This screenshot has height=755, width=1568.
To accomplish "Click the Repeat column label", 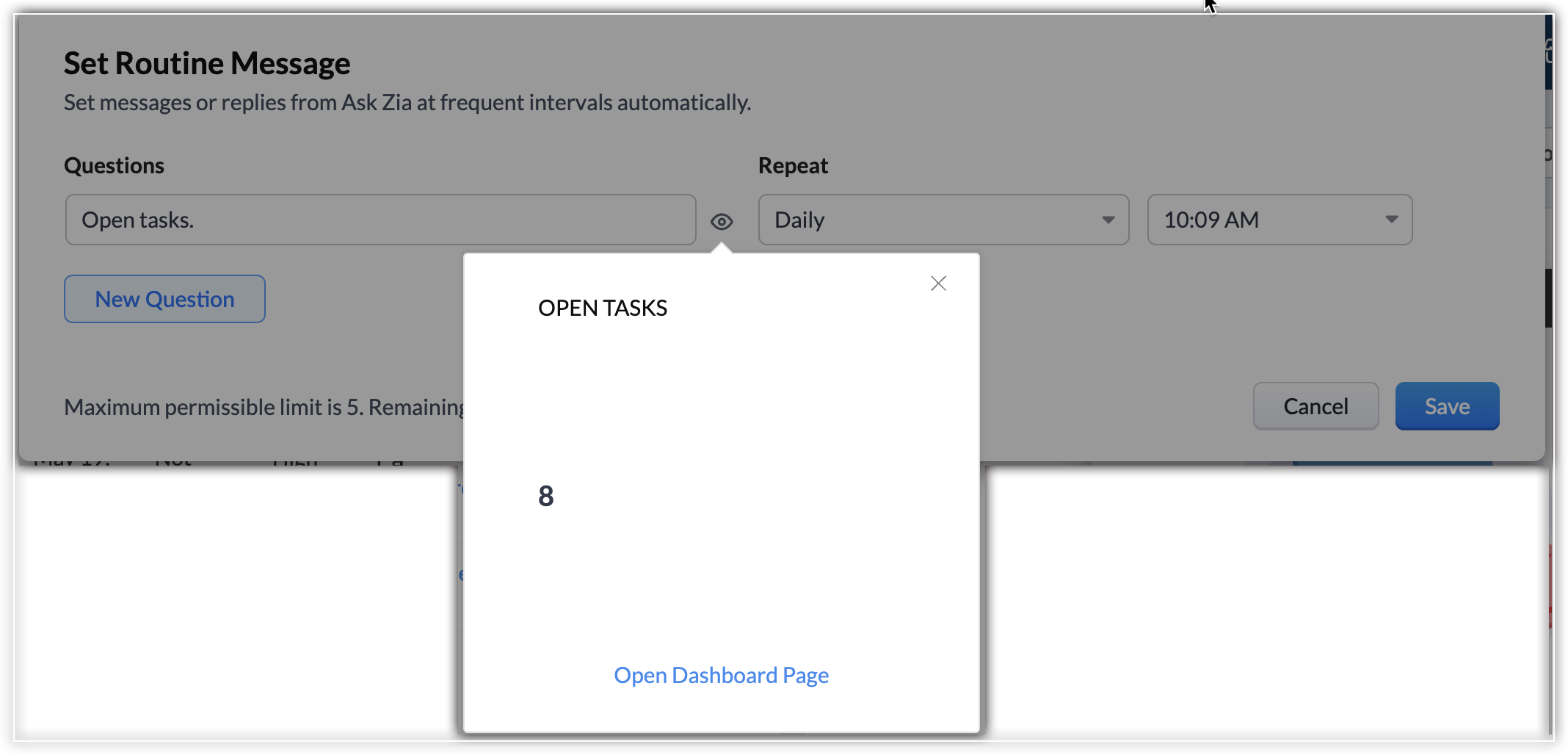I will coord(793,165).
